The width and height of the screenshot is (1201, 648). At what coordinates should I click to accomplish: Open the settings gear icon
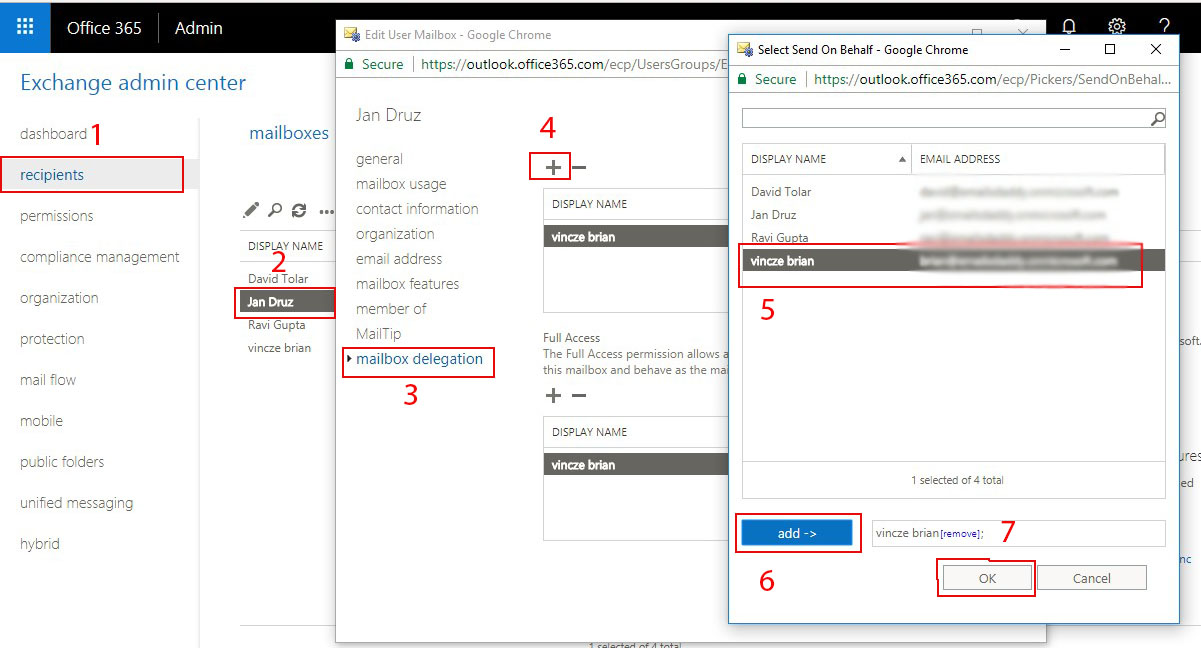coord(1117,27)
